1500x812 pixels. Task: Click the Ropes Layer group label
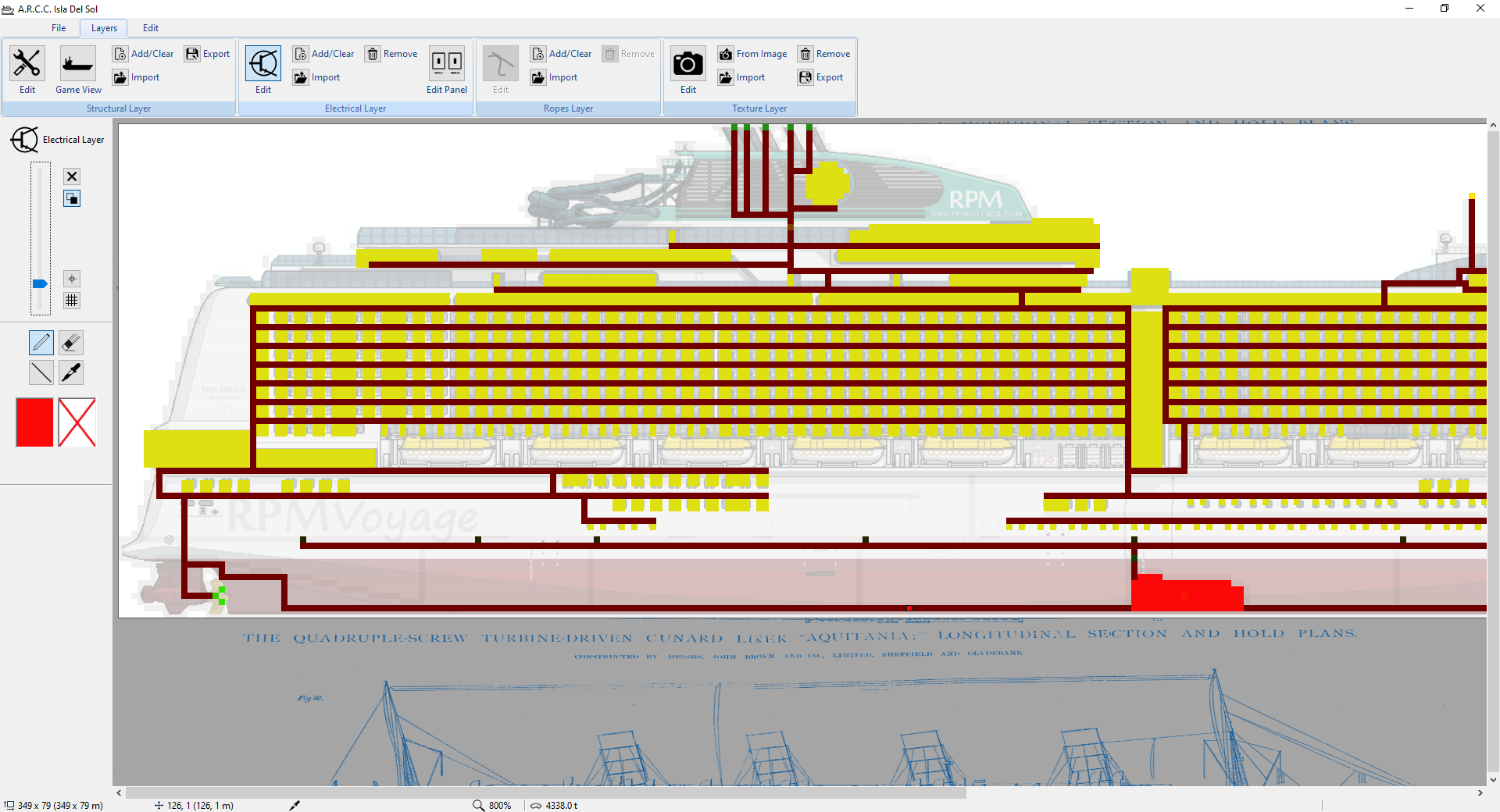coord(568,109)
